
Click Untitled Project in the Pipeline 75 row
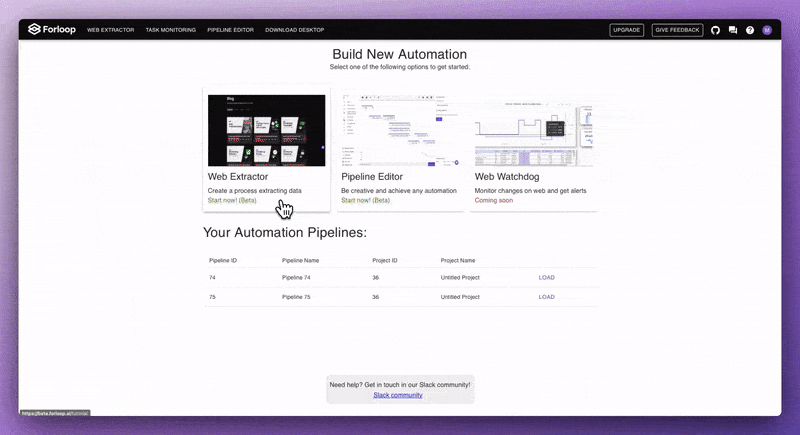[x=460, y=297]
